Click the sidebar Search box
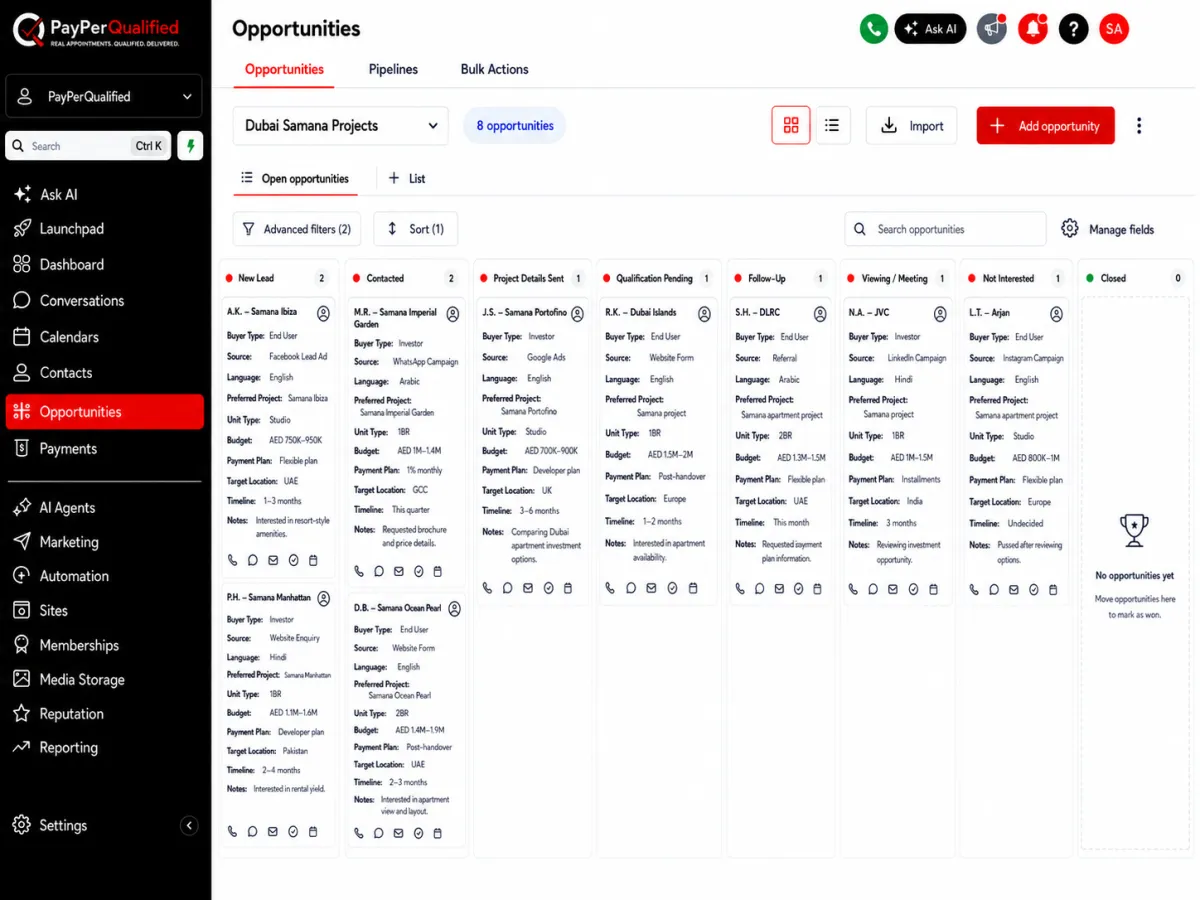This screenshot has width=1200, height=900. pos(88,146)
